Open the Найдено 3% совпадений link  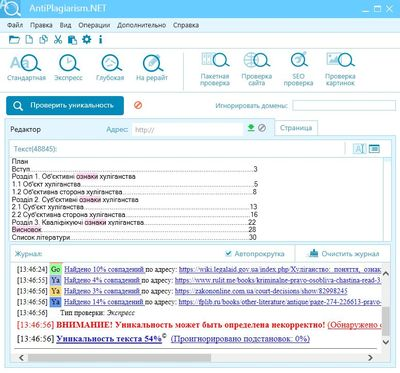102,291
